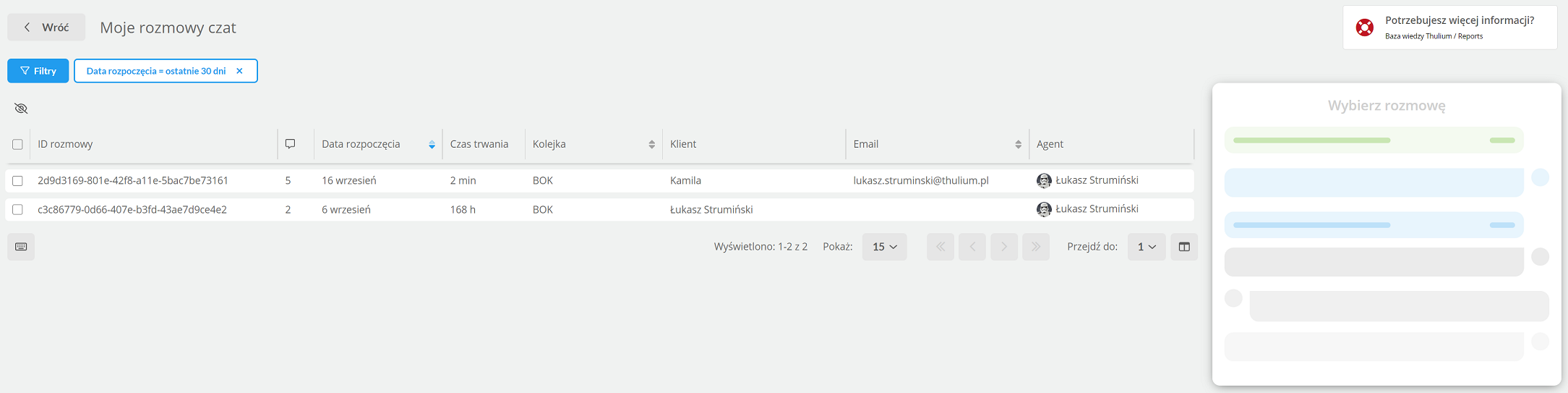Open the Pokaż rows-per-page dropdown

(x=884, y=247)
